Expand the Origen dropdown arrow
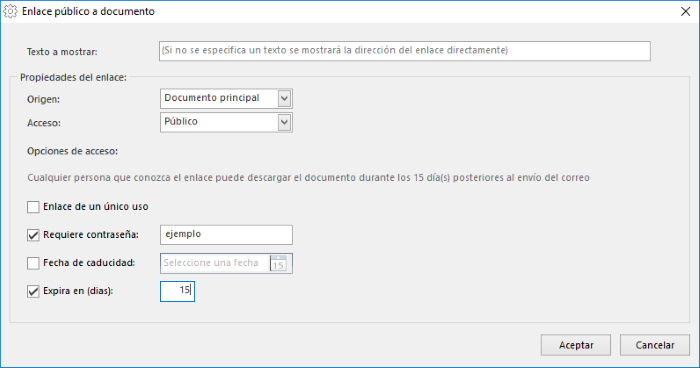Viewport: 700px width, 368px height. coord(284,98)
